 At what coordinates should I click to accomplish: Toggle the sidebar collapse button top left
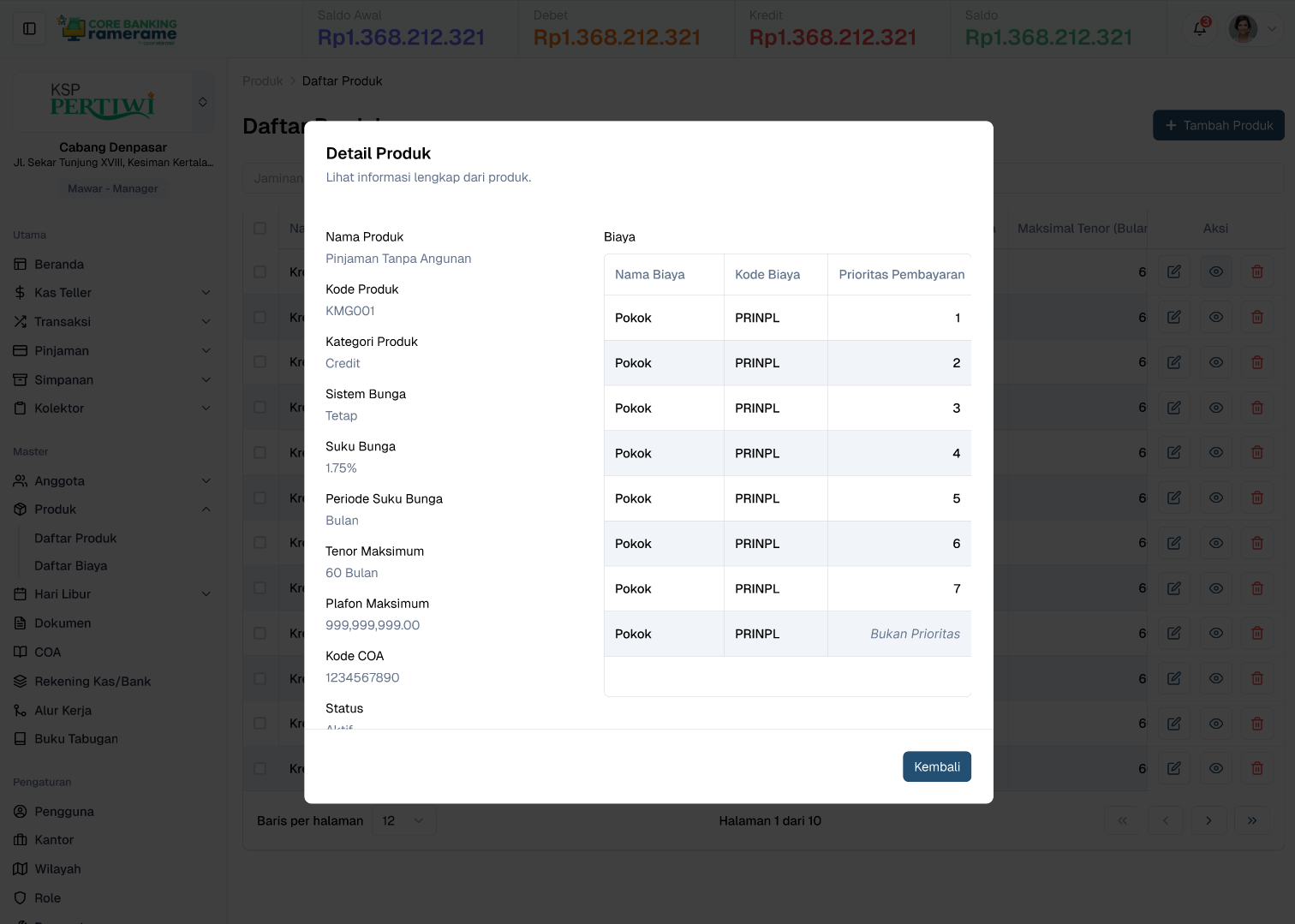tap(29, 28)
